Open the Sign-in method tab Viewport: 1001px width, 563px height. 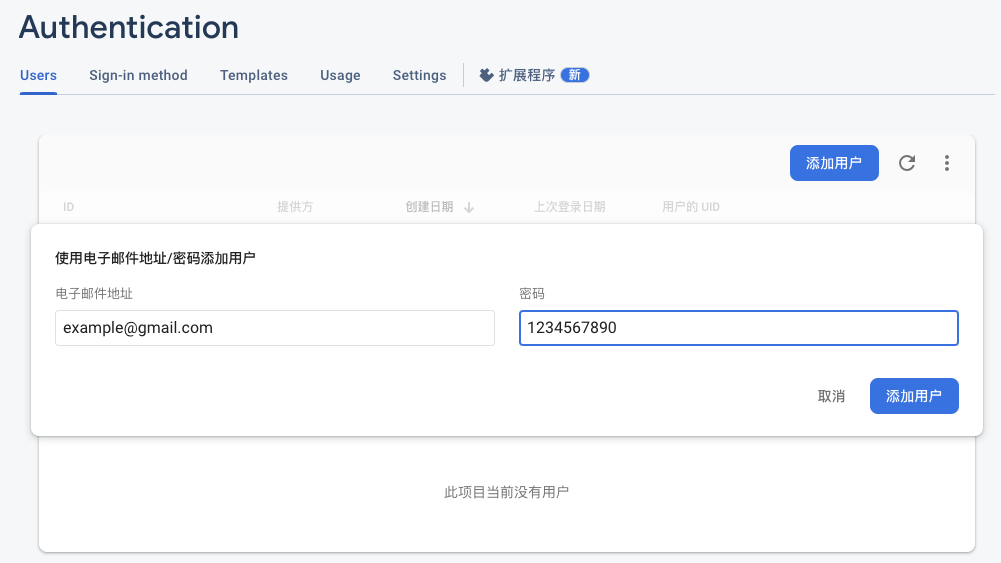(x=138, y=75)
